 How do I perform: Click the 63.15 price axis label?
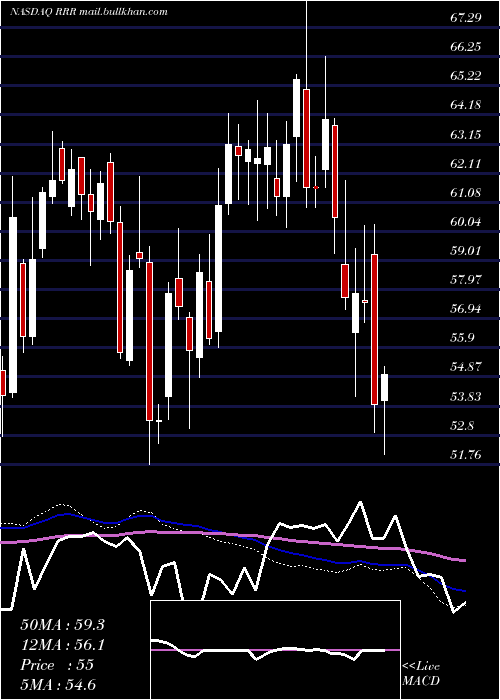point(466,134)
